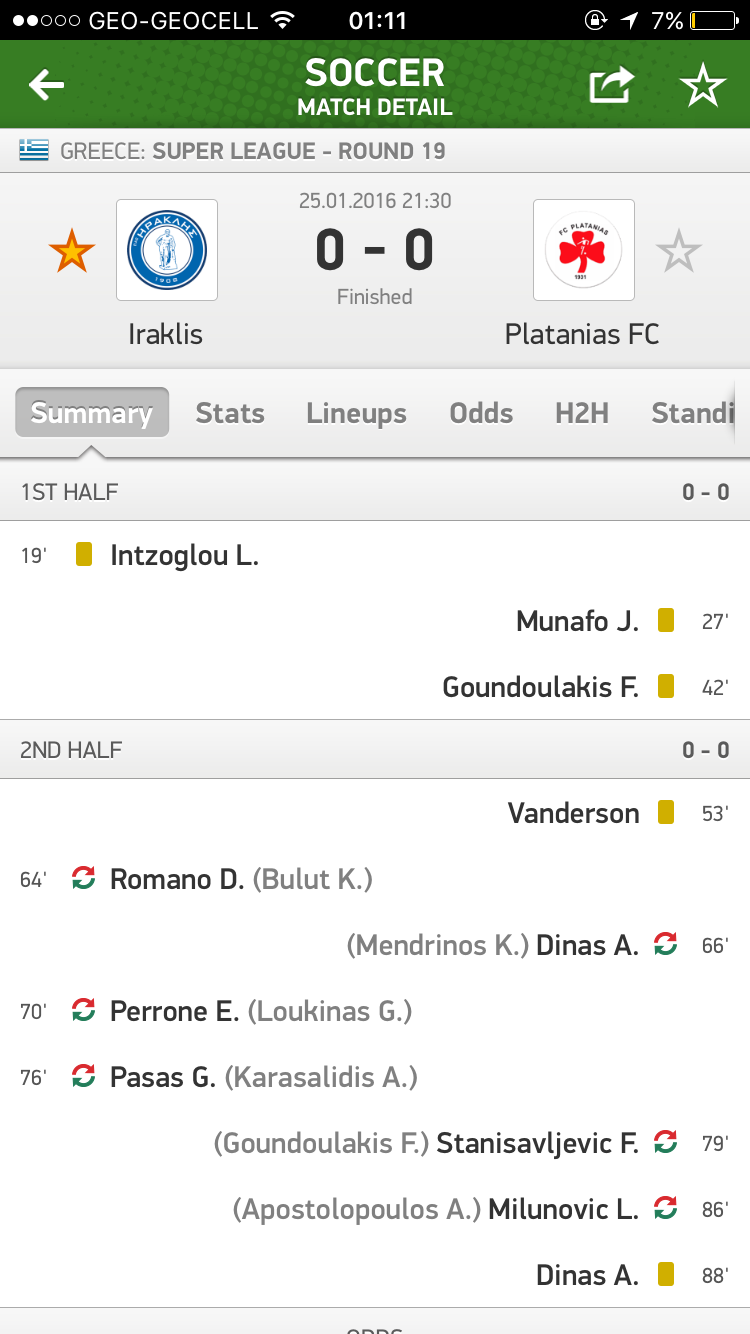The width and height of the screenshot is (750, 1334).
Task: Tap Vanderson's yellow card icon
Action: point(666,812)
